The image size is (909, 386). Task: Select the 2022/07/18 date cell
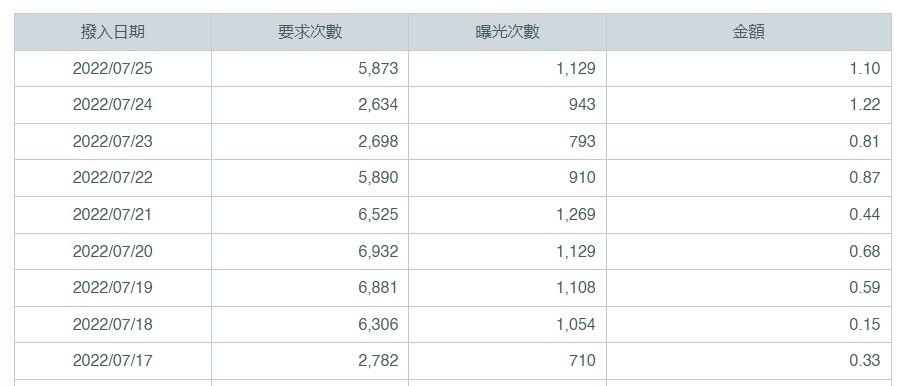[x=112, y=325]
